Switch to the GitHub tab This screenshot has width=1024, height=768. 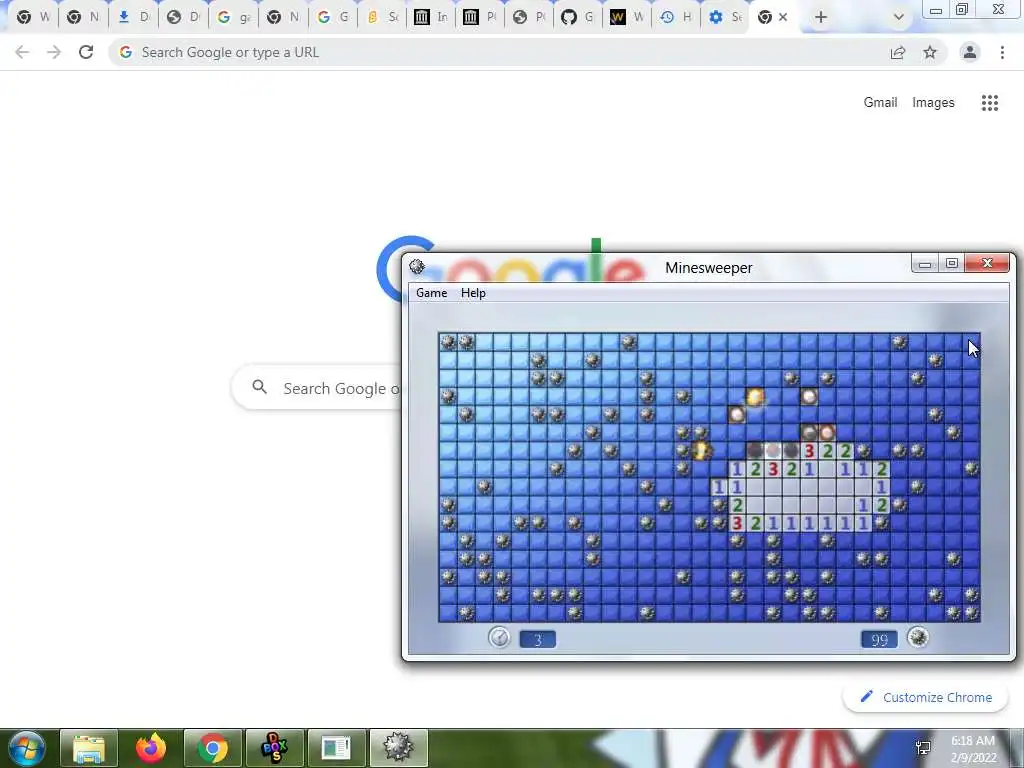pyautogui.click(x=579, y=17)
